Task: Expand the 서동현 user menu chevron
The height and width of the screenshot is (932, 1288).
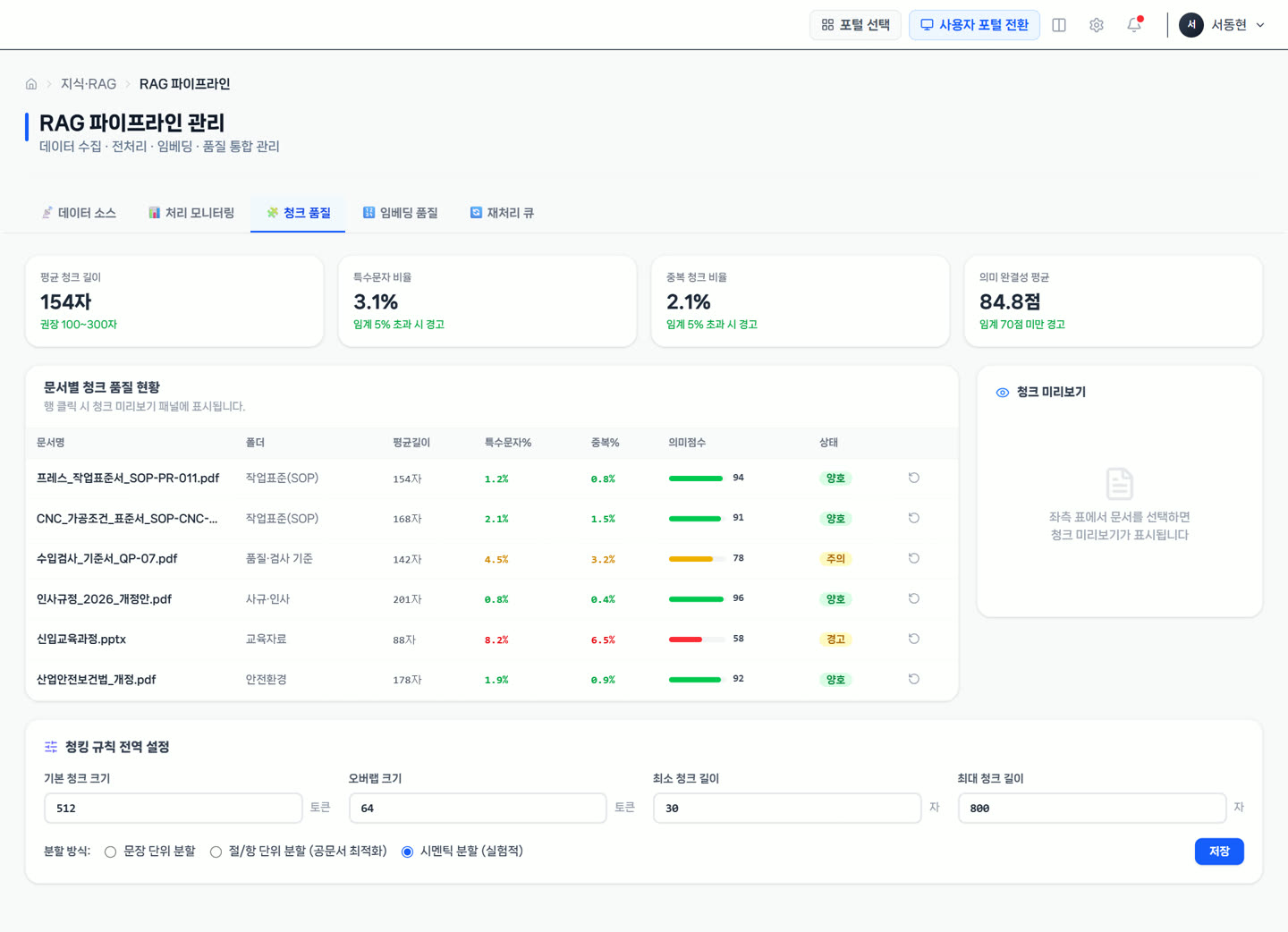Action: [1260, 25]
